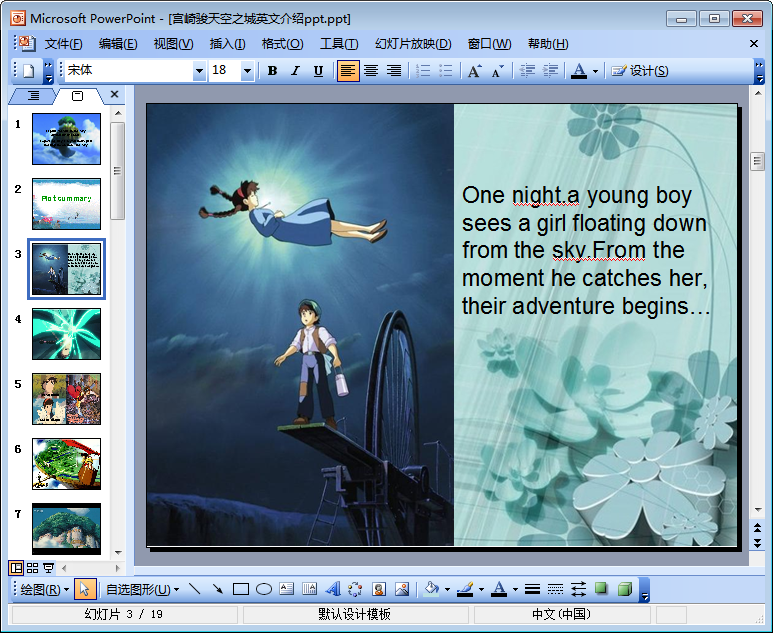Open 自选图形(U) AutoShapes menu
This screenshot has width=773, height=633.
pyautogui.click(x=142, y=589)
